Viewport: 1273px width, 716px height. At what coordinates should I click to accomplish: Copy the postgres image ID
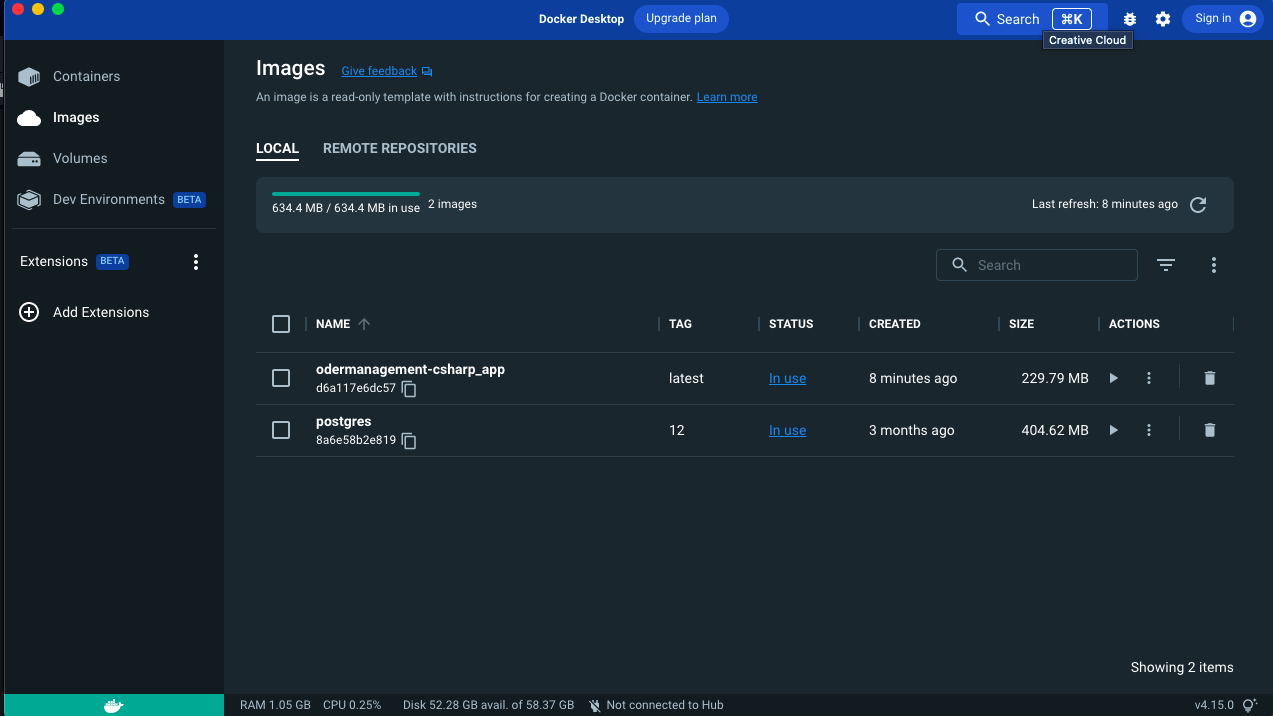pyautogui.click(x=409, y=441)
